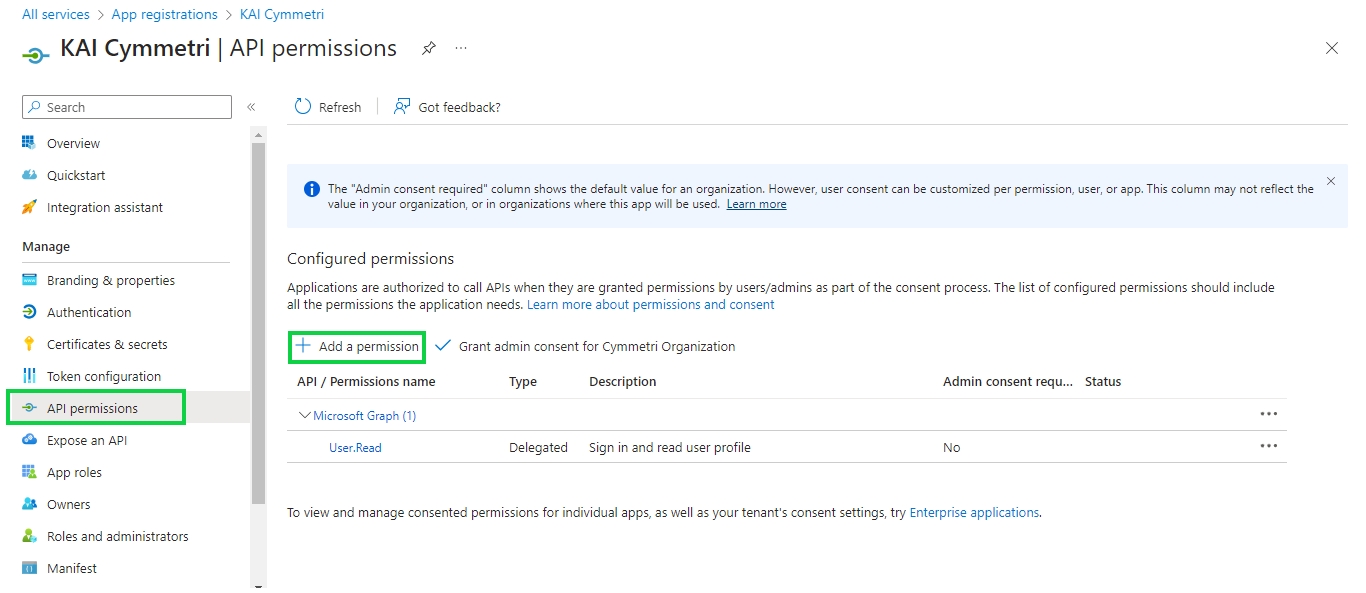Click the Certificates & secrets key icon
Image resolution: width=1366 pixels, height=593 pixels.
[x=29, y=344]
